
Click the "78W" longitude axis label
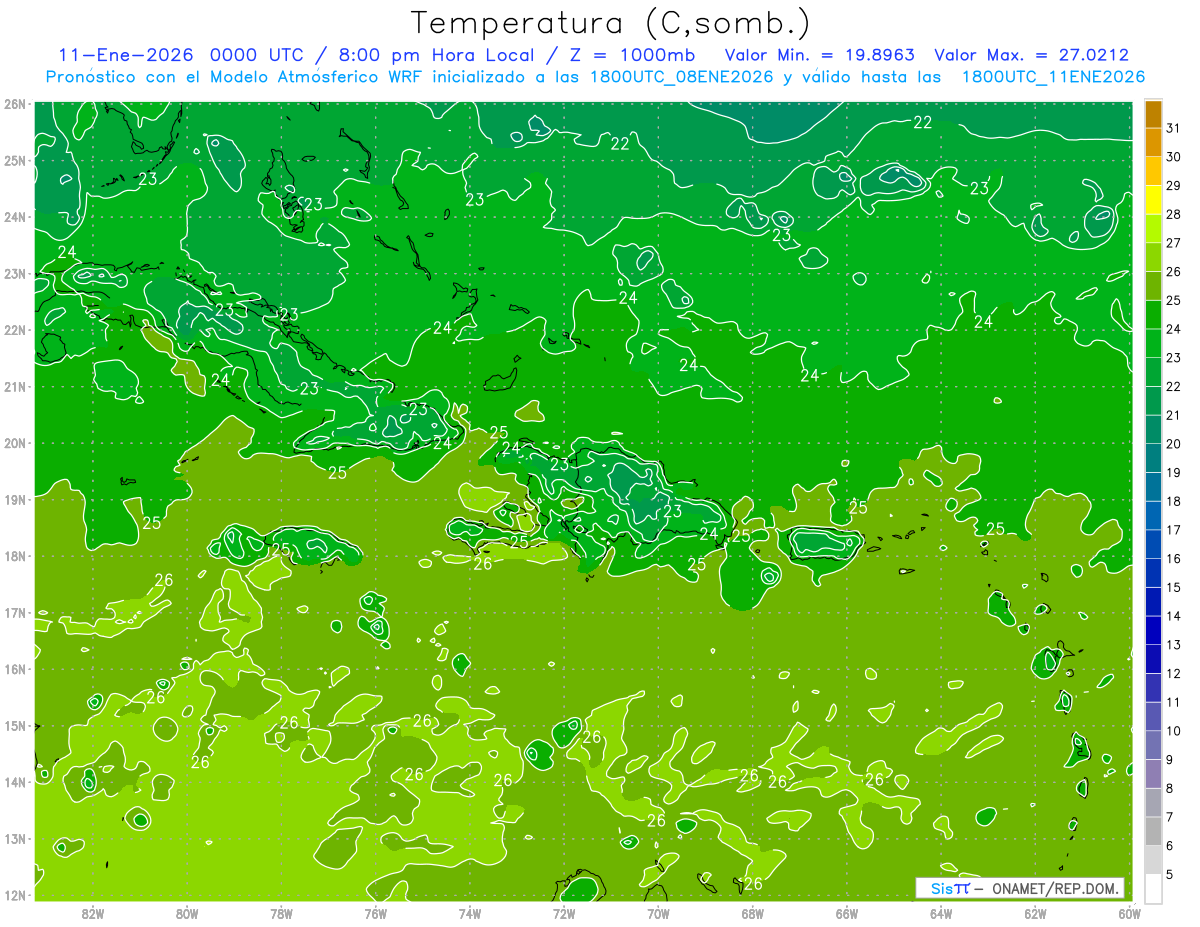[x=281, y=913]
